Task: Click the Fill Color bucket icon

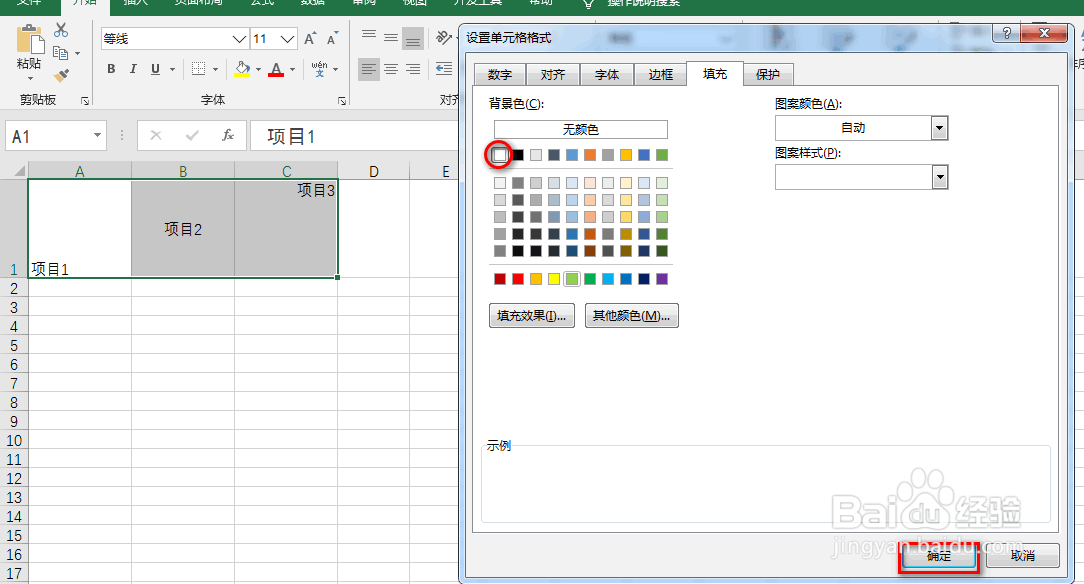Action: point(242,68)
